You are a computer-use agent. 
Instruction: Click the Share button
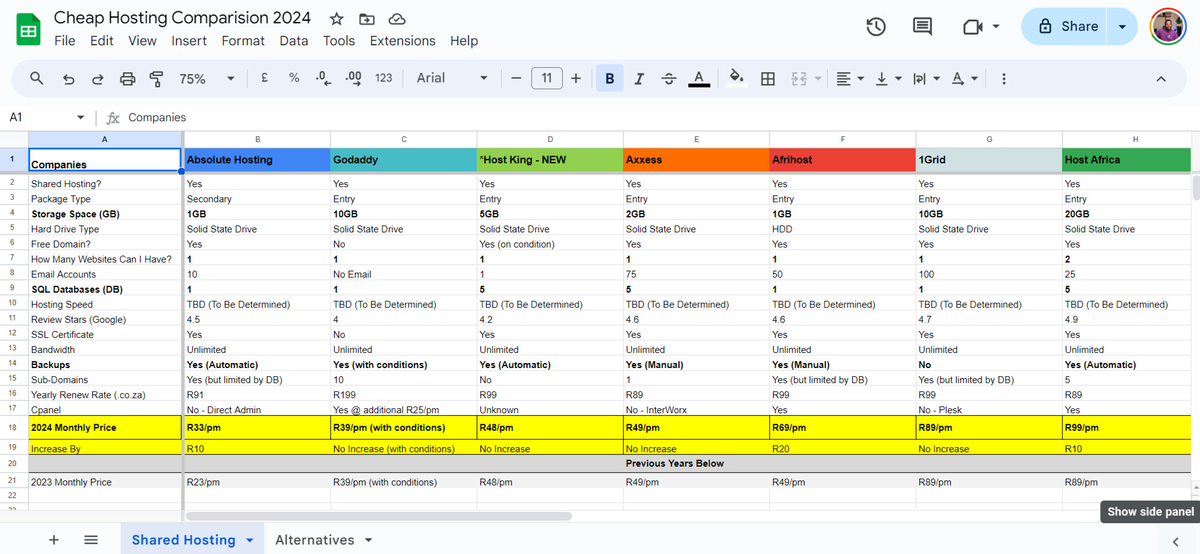coord(1068,27)
